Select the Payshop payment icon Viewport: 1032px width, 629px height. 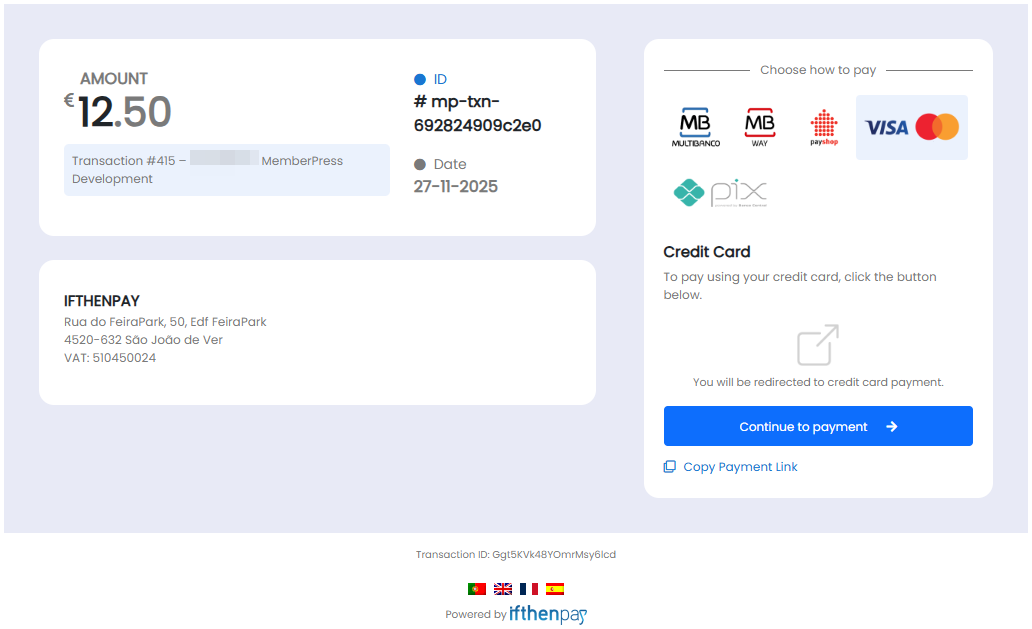823,127
